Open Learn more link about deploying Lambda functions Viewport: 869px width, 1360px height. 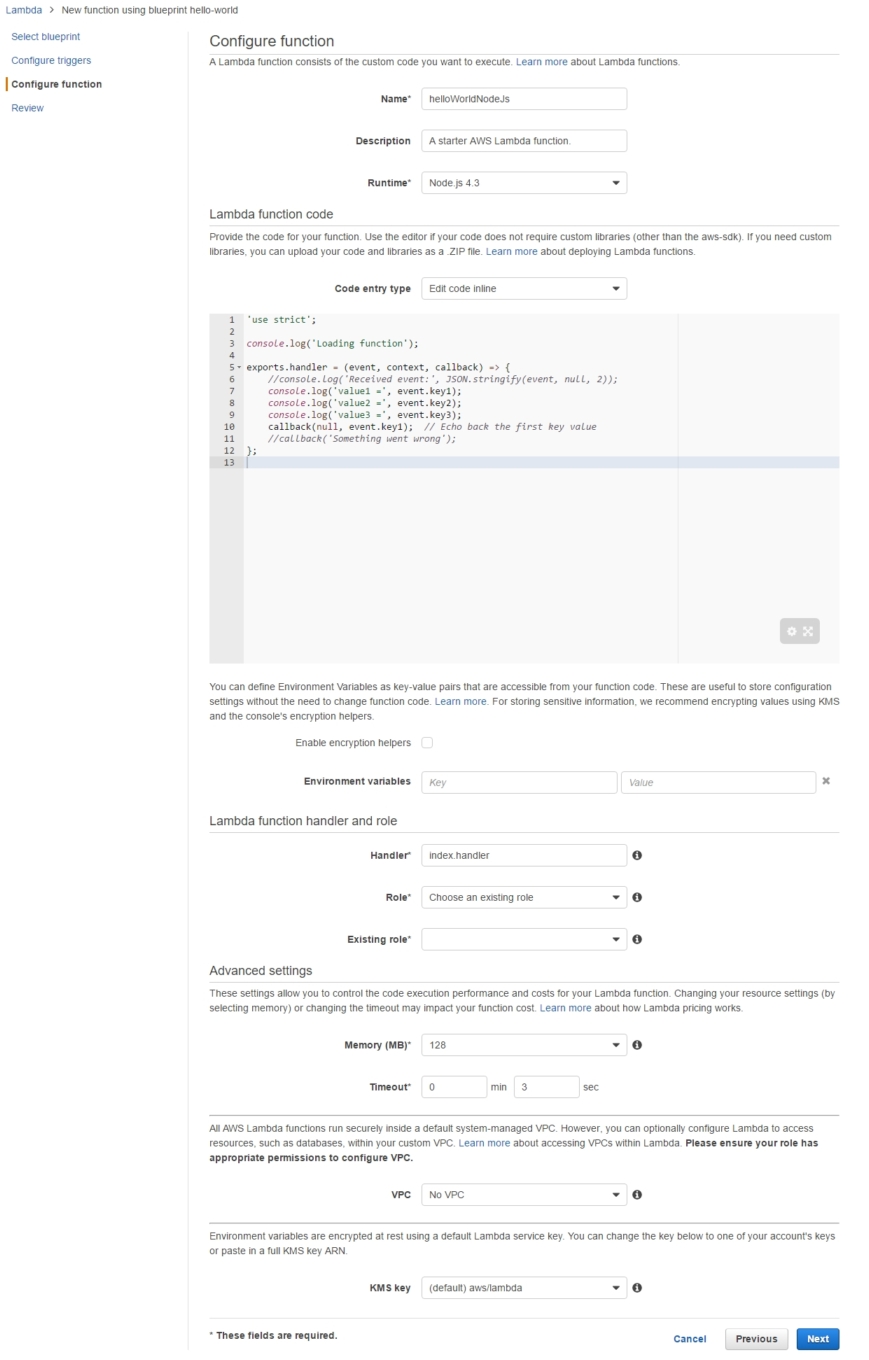coord(511,252)
